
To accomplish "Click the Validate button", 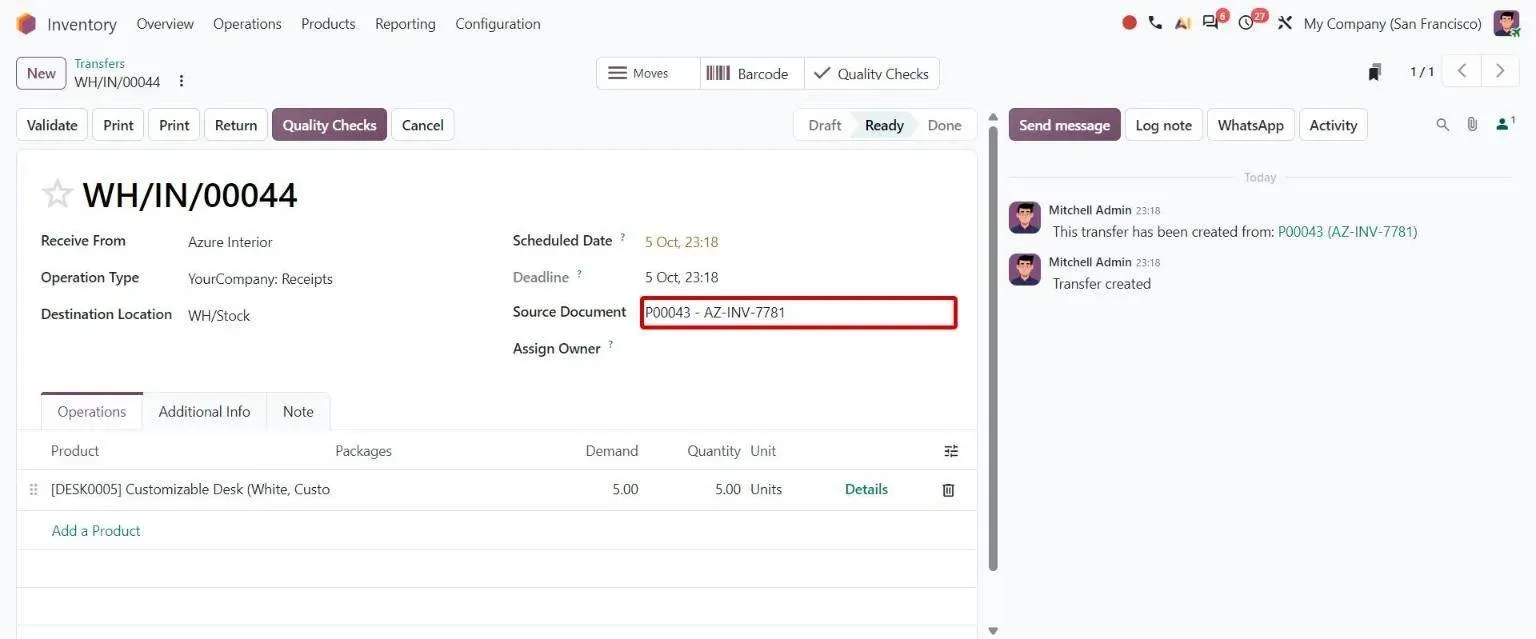I will (x=52, y=125).
